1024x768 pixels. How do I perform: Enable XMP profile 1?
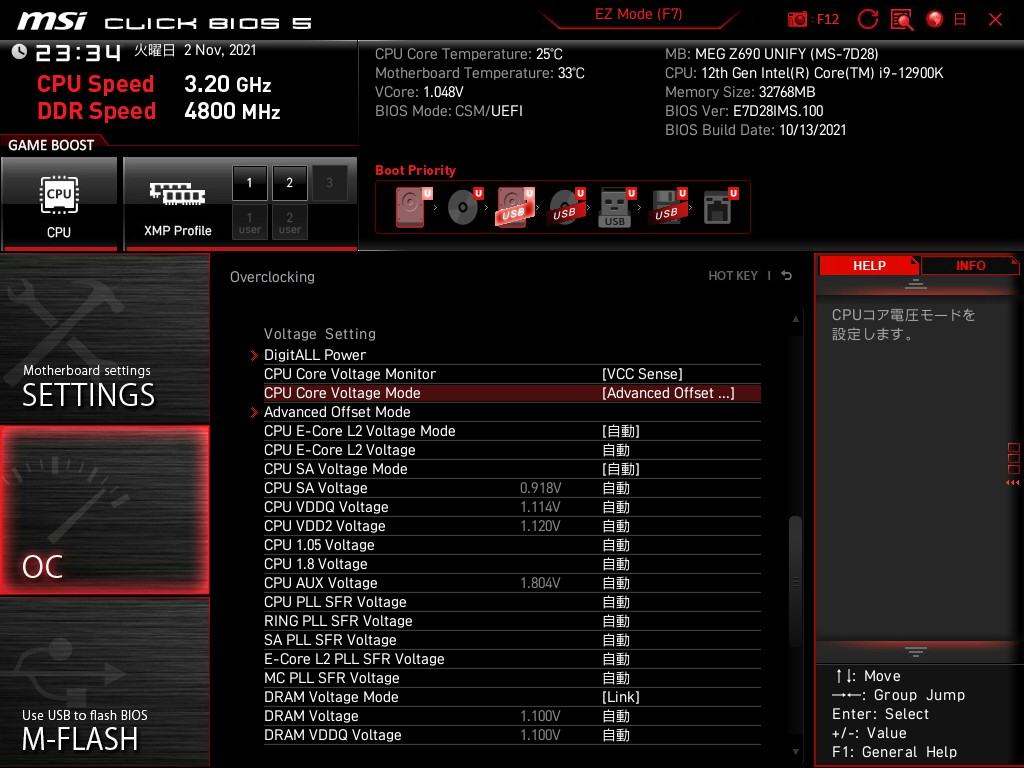(x=249, y=183)
